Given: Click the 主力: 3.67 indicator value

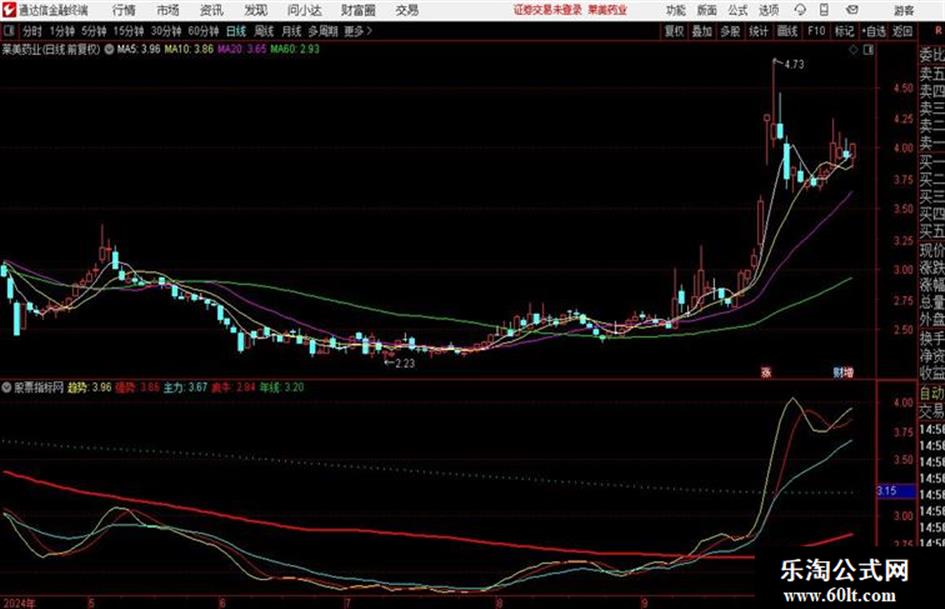Looking at the screenshot, I should (185, 388).
